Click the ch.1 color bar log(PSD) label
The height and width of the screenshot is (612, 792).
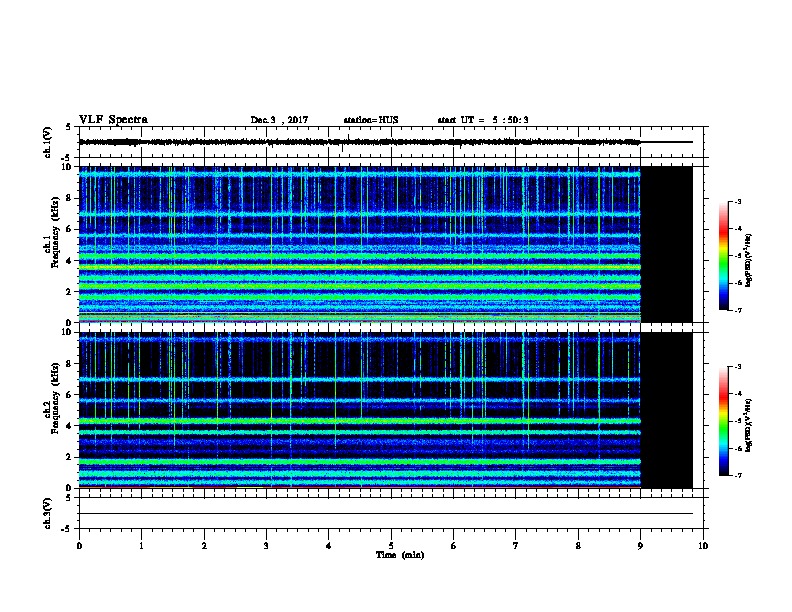coord(749,260)
